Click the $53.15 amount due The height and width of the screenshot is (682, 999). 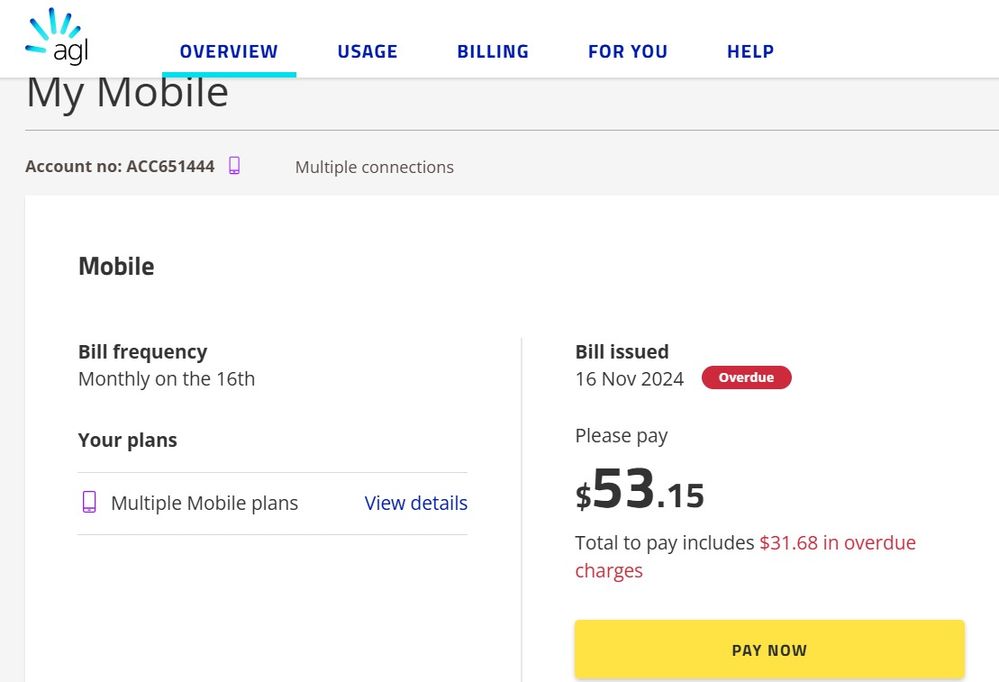640,492
